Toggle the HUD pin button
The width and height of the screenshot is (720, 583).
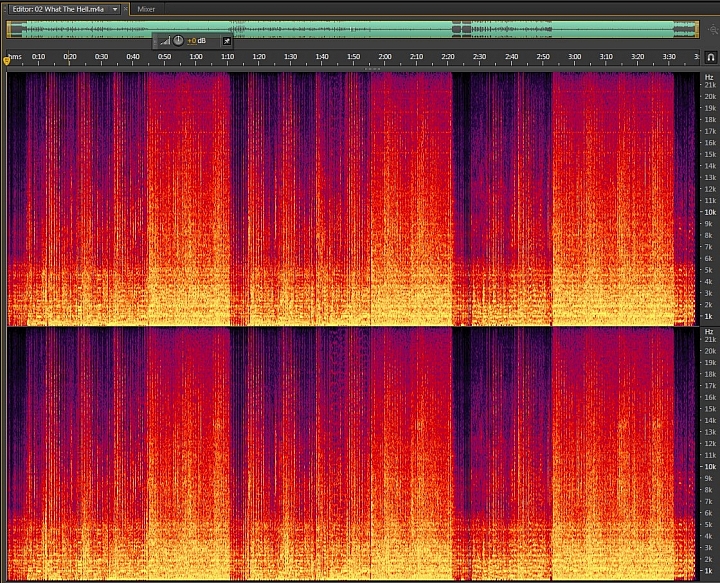pos(226,41)
